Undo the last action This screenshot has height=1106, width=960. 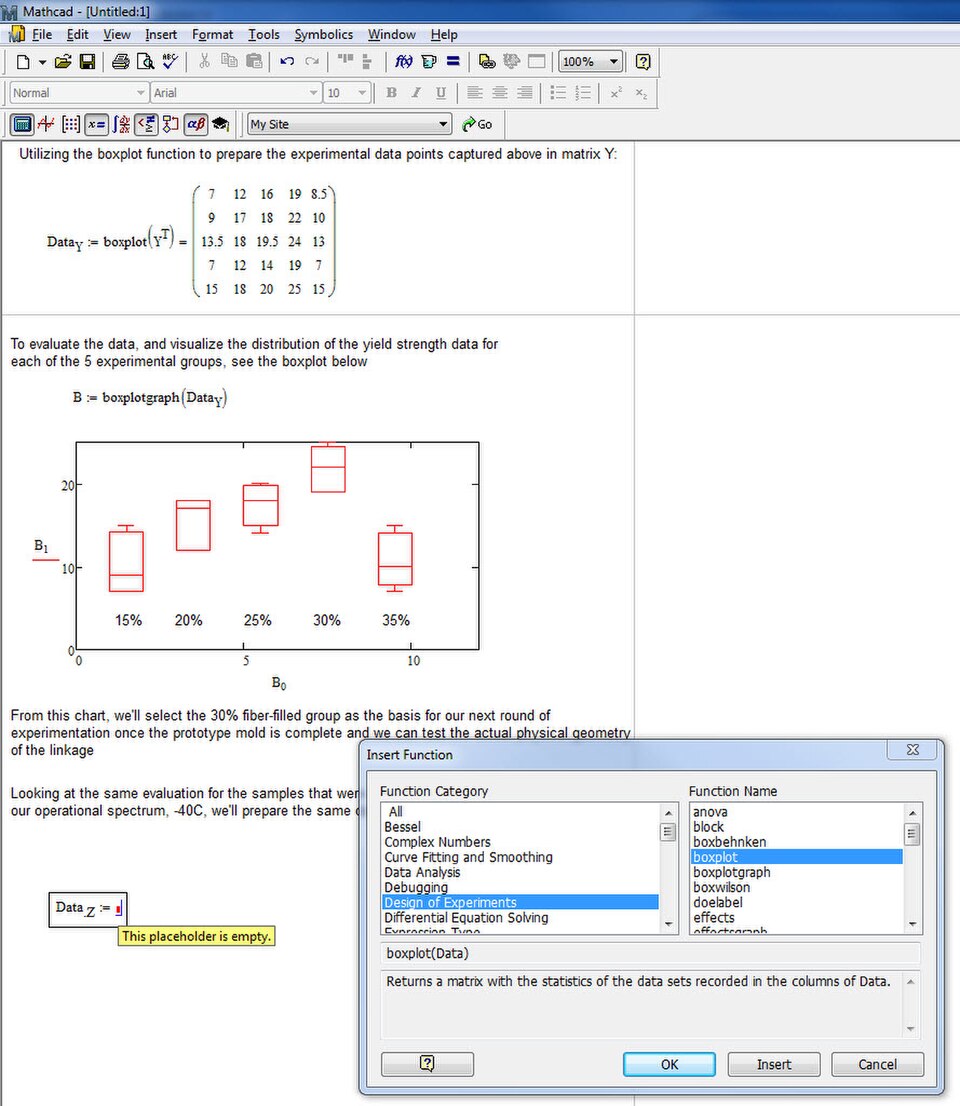(286, 62)
